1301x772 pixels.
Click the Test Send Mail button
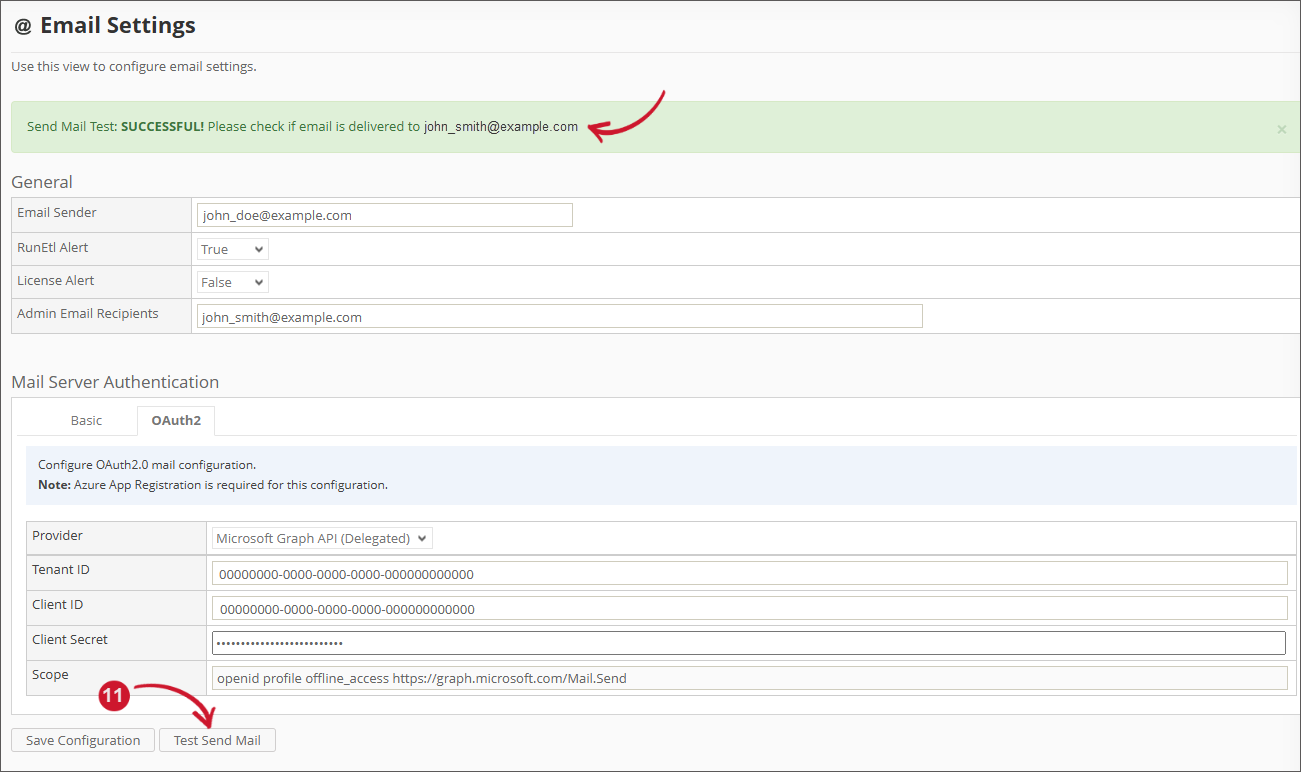coord(217,739)
